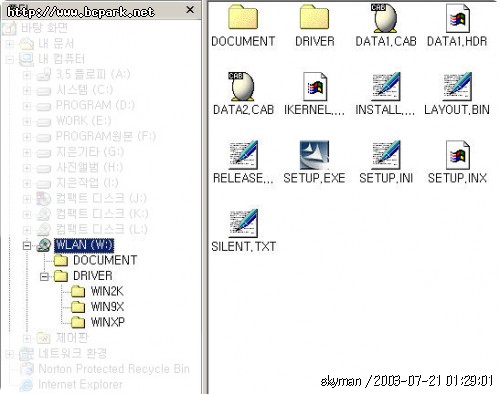This screenshot has height=394, width=500.
Task: Expand the PROGRAM (D:) drive node
Action: coord(27,106)
